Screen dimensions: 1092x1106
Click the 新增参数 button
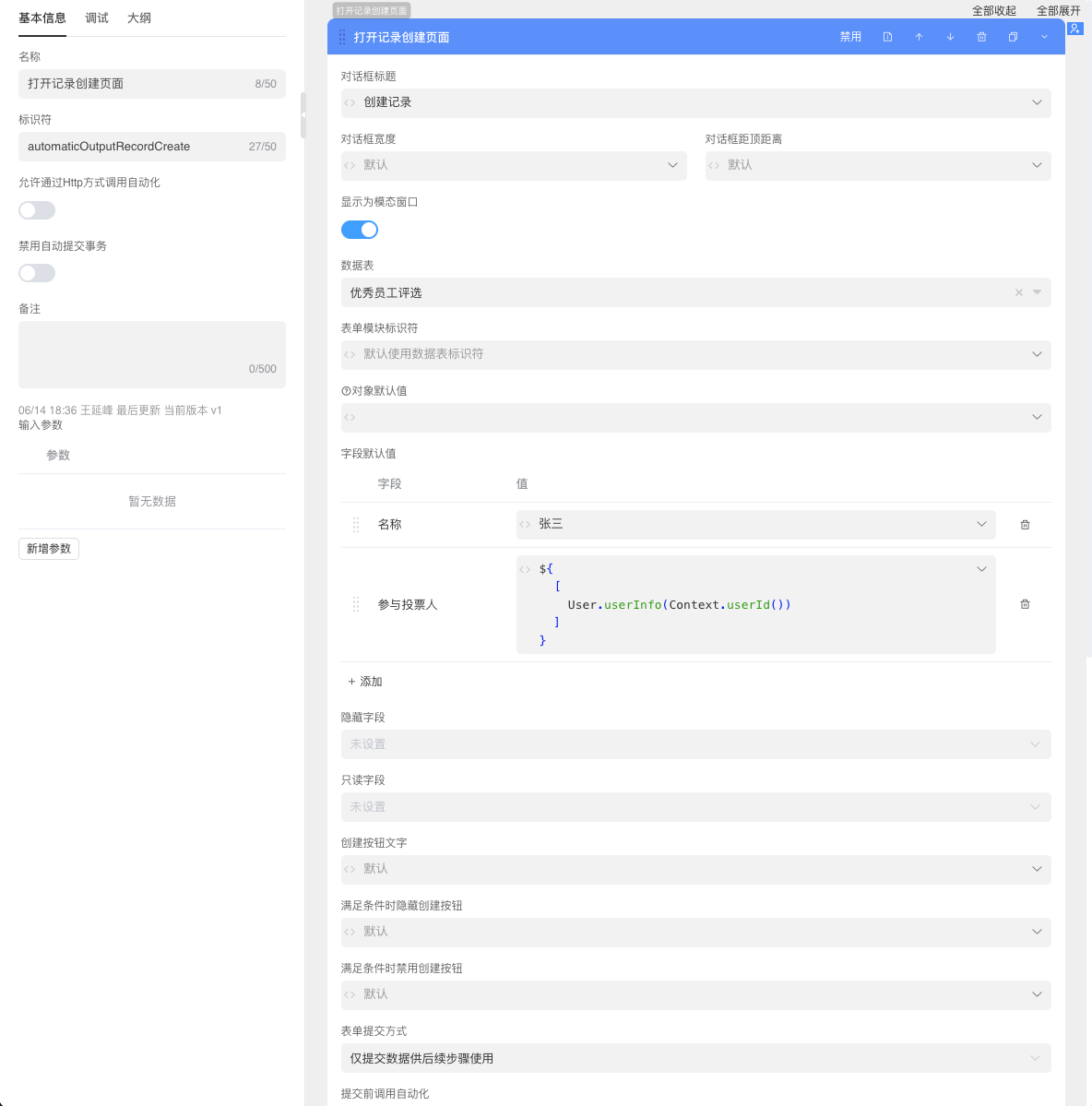(x=49, y=549)
